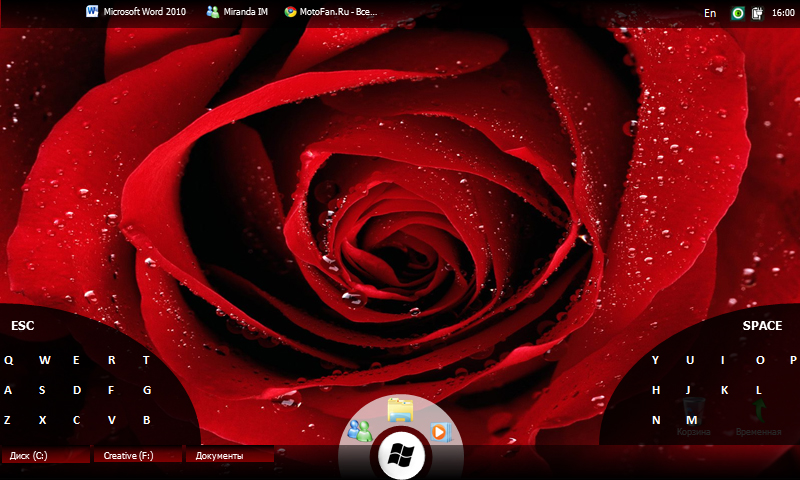Switch to the Miranda IM taskbar window

[x=238, y=12]
